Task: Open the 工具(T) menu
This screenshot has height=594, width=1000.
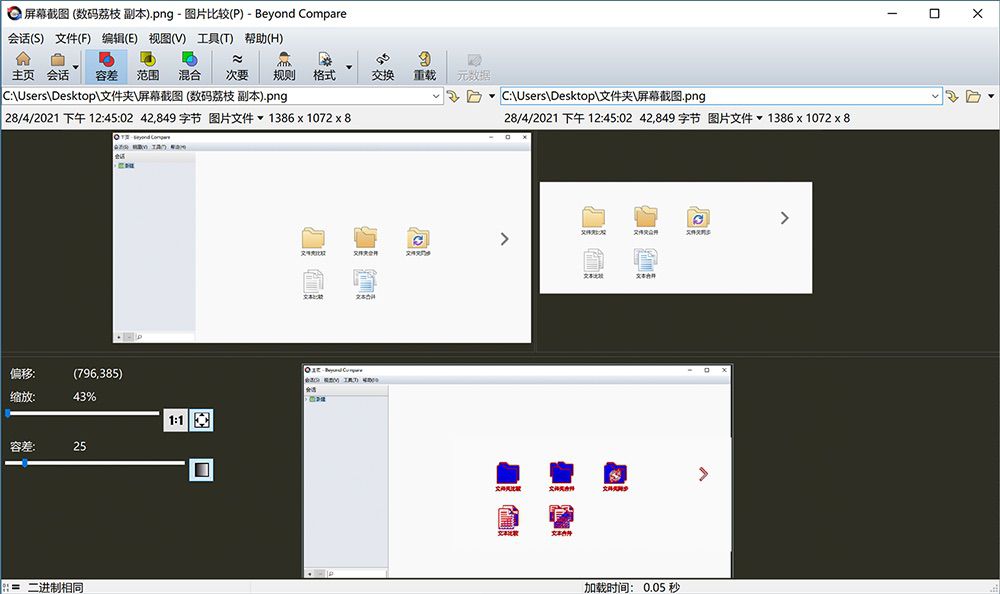Action: [215, 38]
